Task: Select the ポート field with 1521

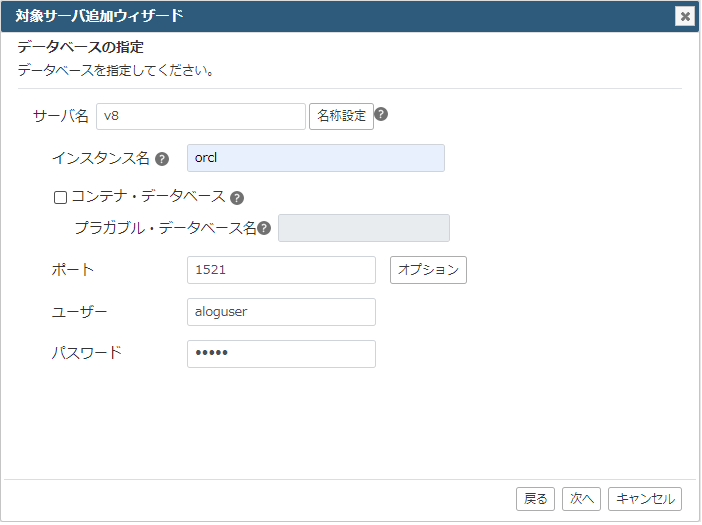Action: 281,270
